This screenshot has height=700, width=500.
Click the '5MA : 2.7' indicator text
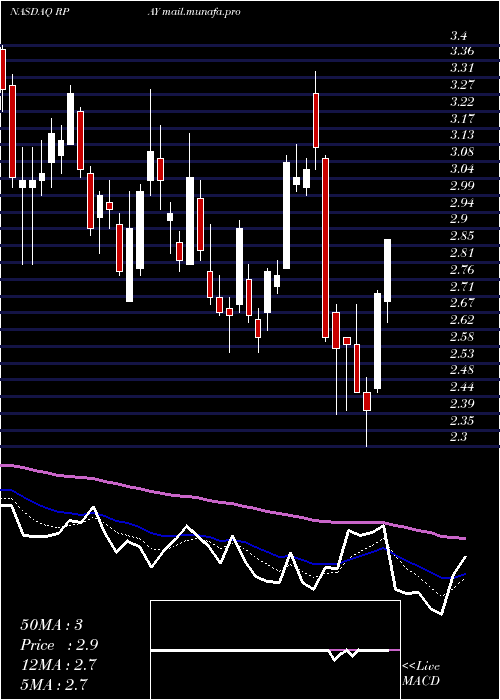tap(54, 684)
